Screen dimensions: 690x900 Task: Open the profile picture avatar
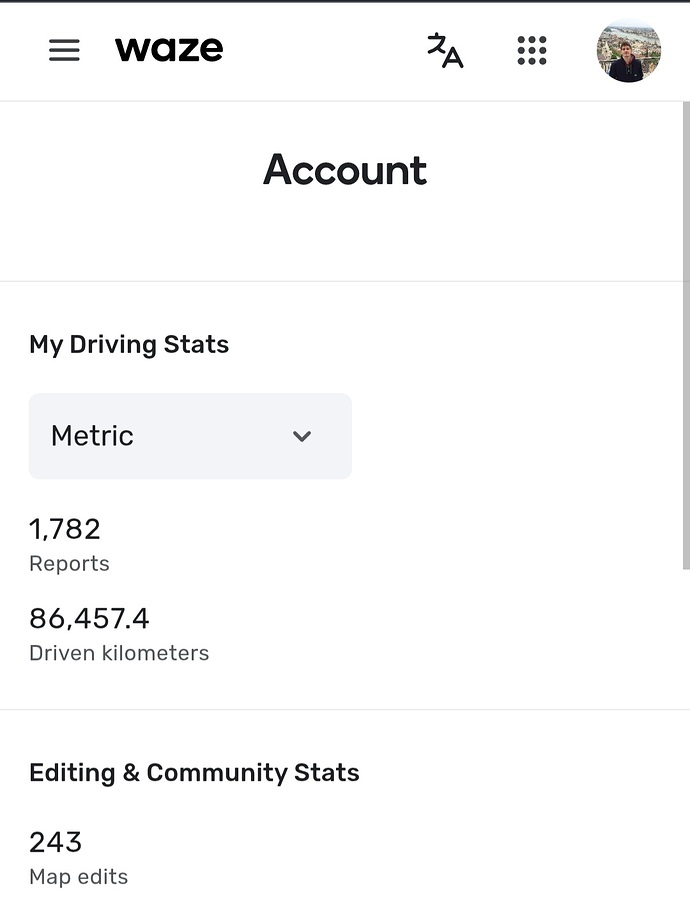pyautogui.click(x=629, y=51)
